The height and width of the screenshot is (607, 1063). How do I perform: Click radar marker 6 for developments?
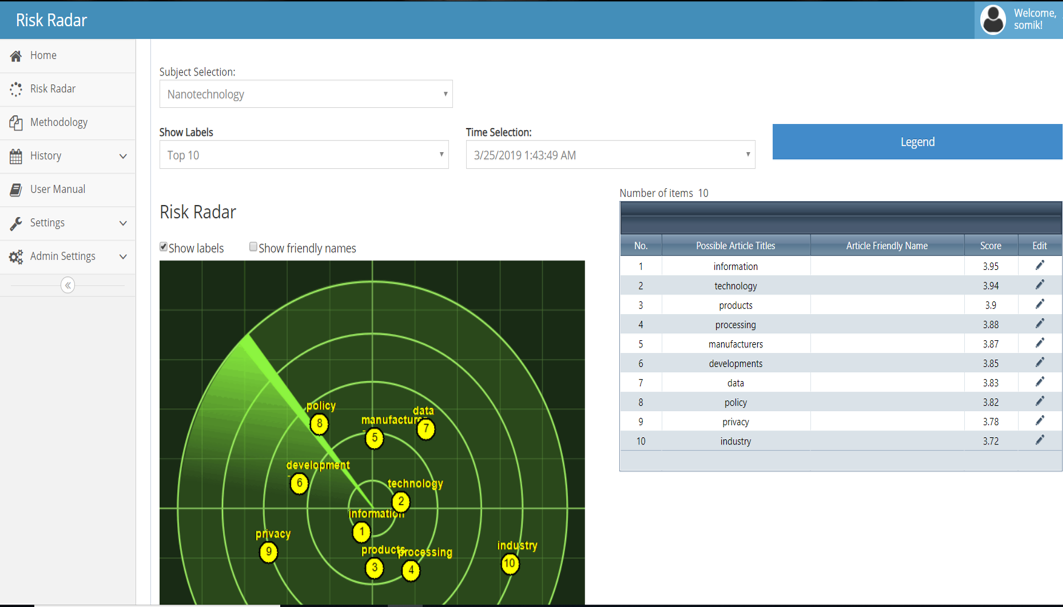coord(299,484)
